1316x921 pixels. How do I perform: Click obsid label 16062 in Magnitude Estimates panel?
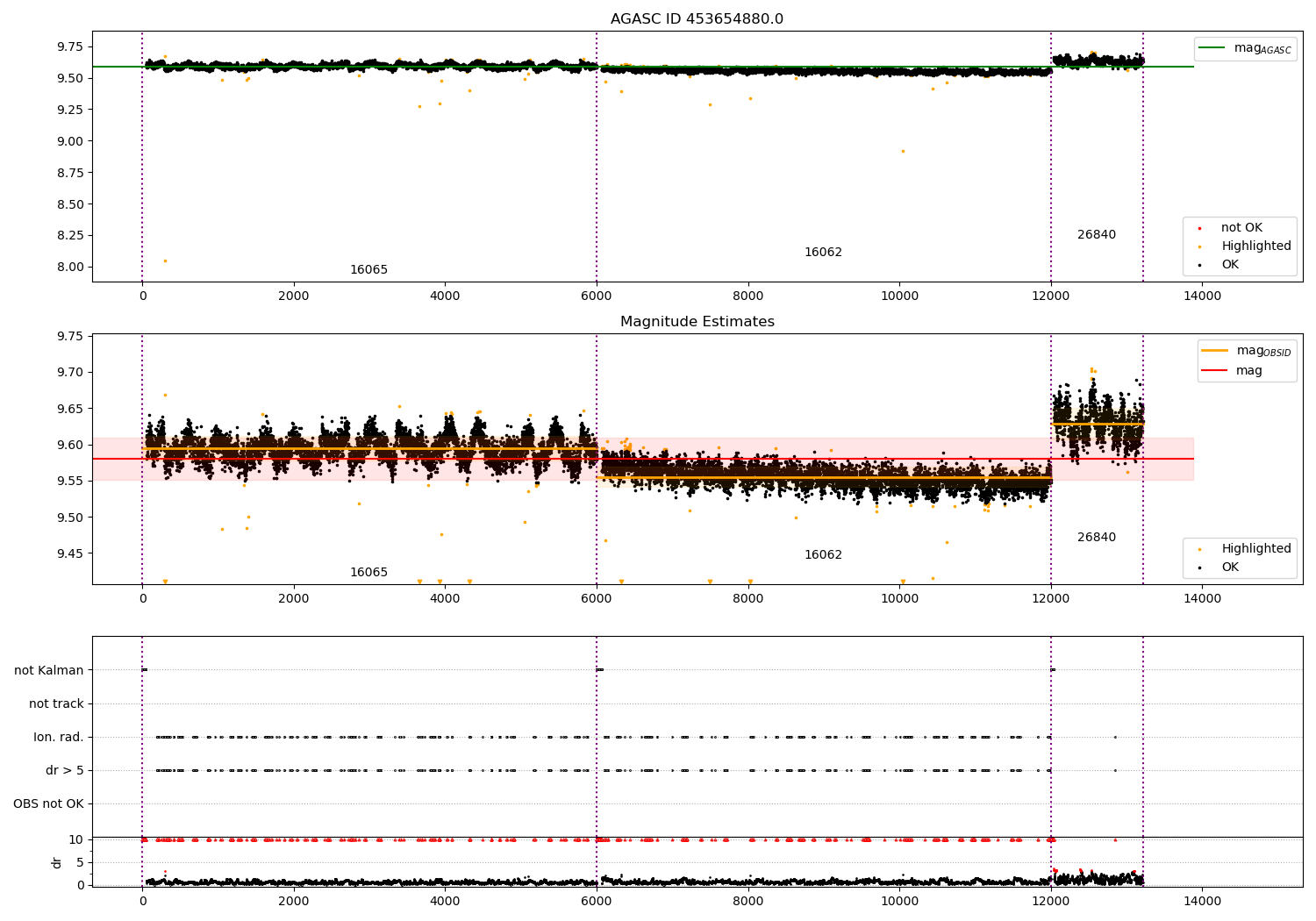[823, 554]
